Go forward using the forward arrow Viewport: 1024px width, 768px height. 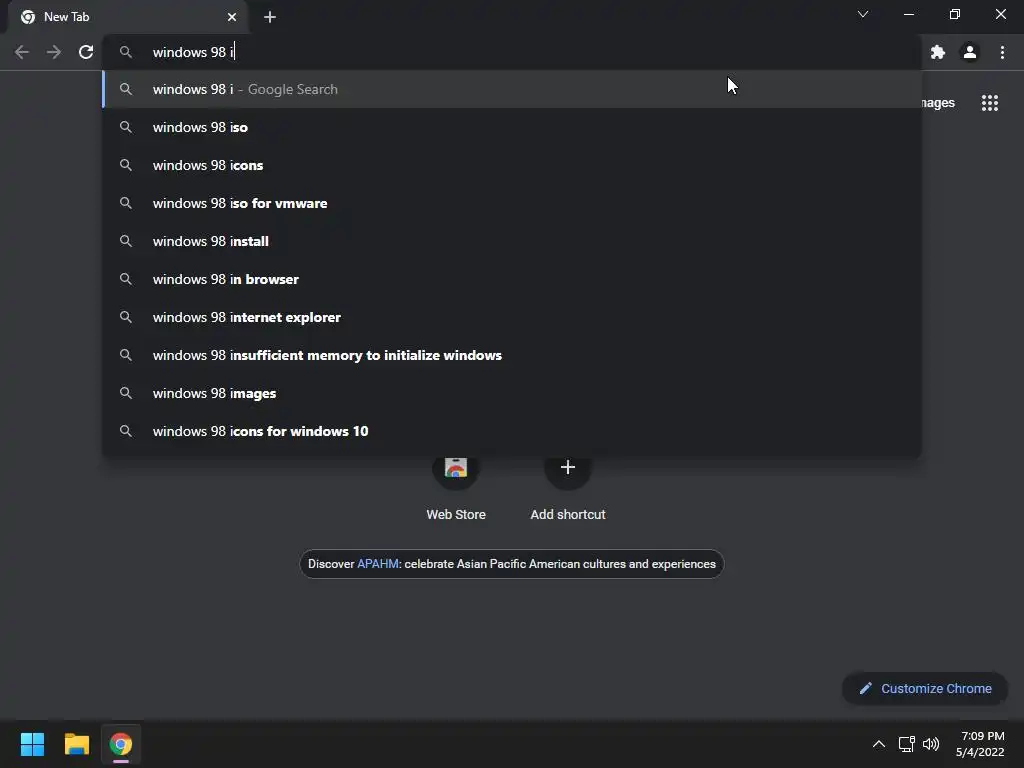coord(54,52)
